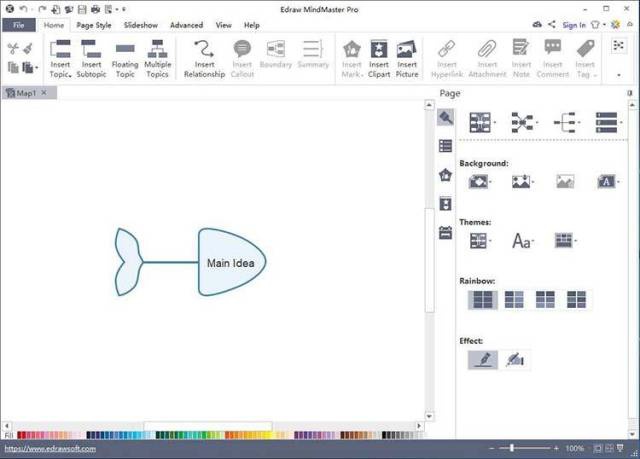Select the third Rainbow color scheme

[545, 300]
